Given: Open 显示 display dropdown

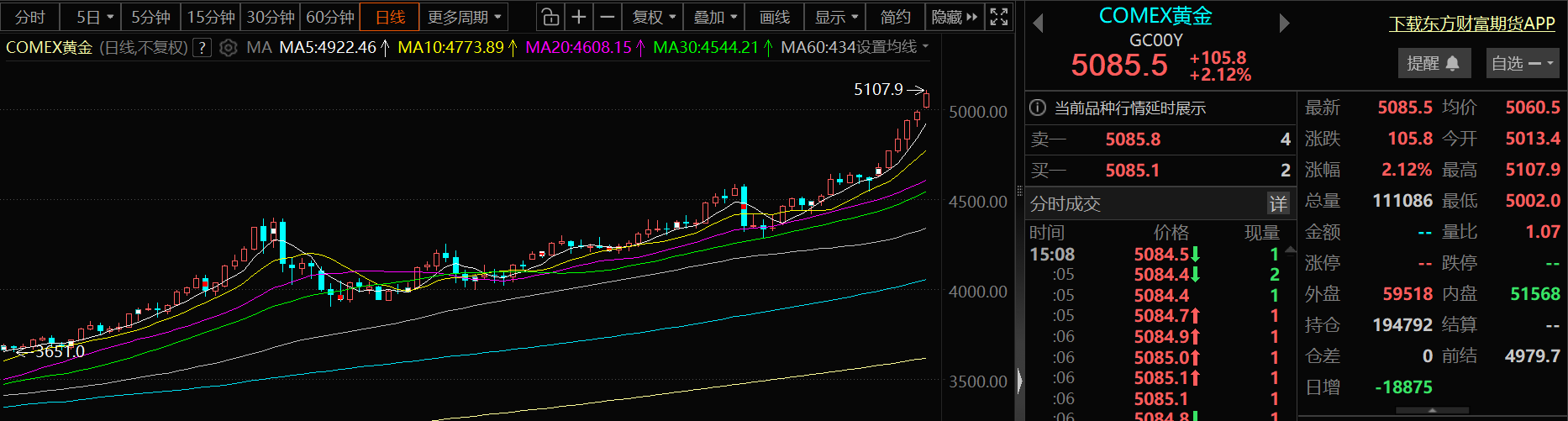Looking at the screenshot, I should click(x=836, y=17).
